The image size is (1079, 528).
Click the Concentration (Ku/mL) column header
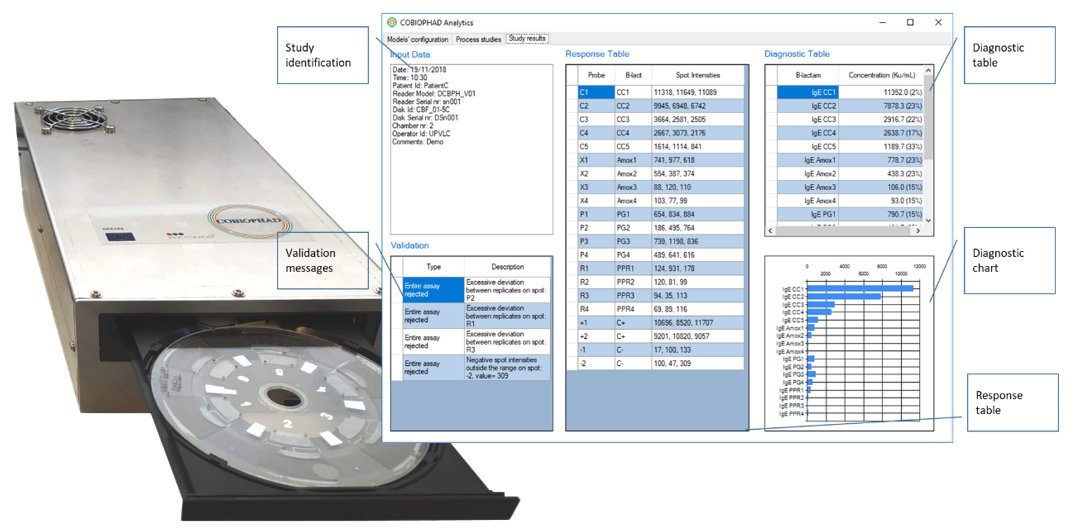pos(881,75)
